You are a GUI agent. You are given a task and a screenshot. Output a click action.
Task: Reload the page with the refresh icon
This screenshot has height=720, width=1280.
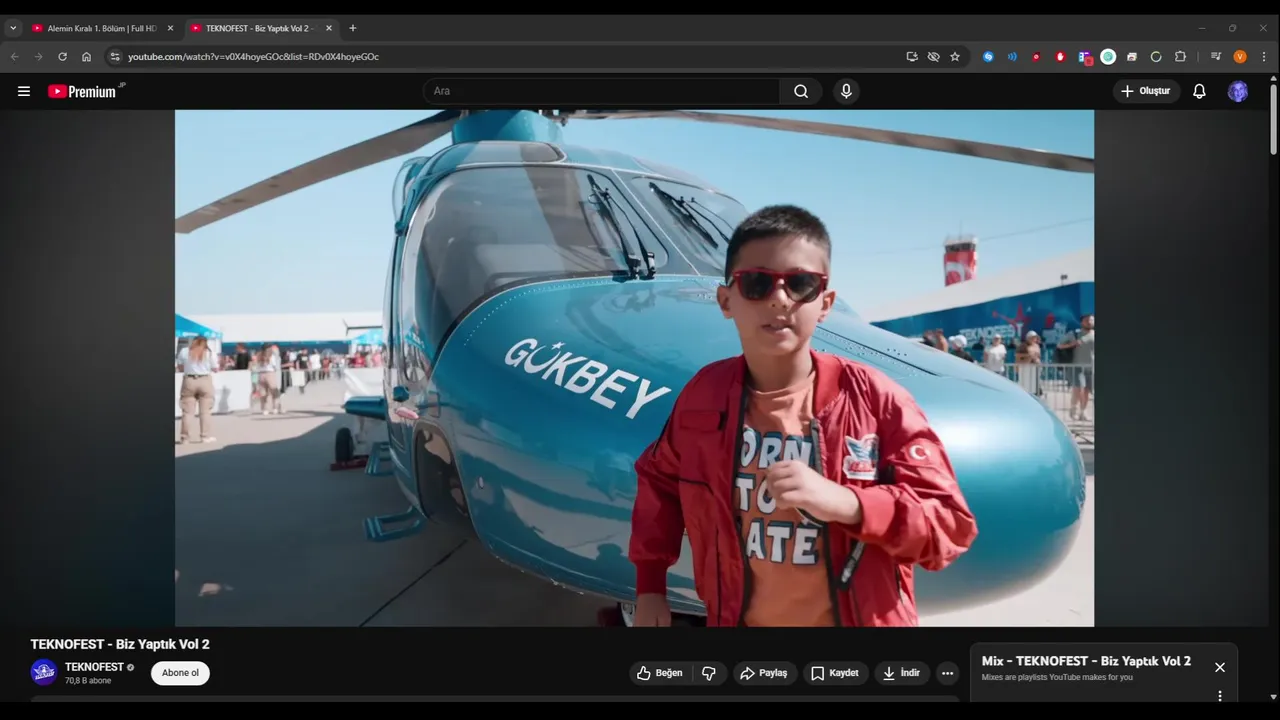pos(62,57)
